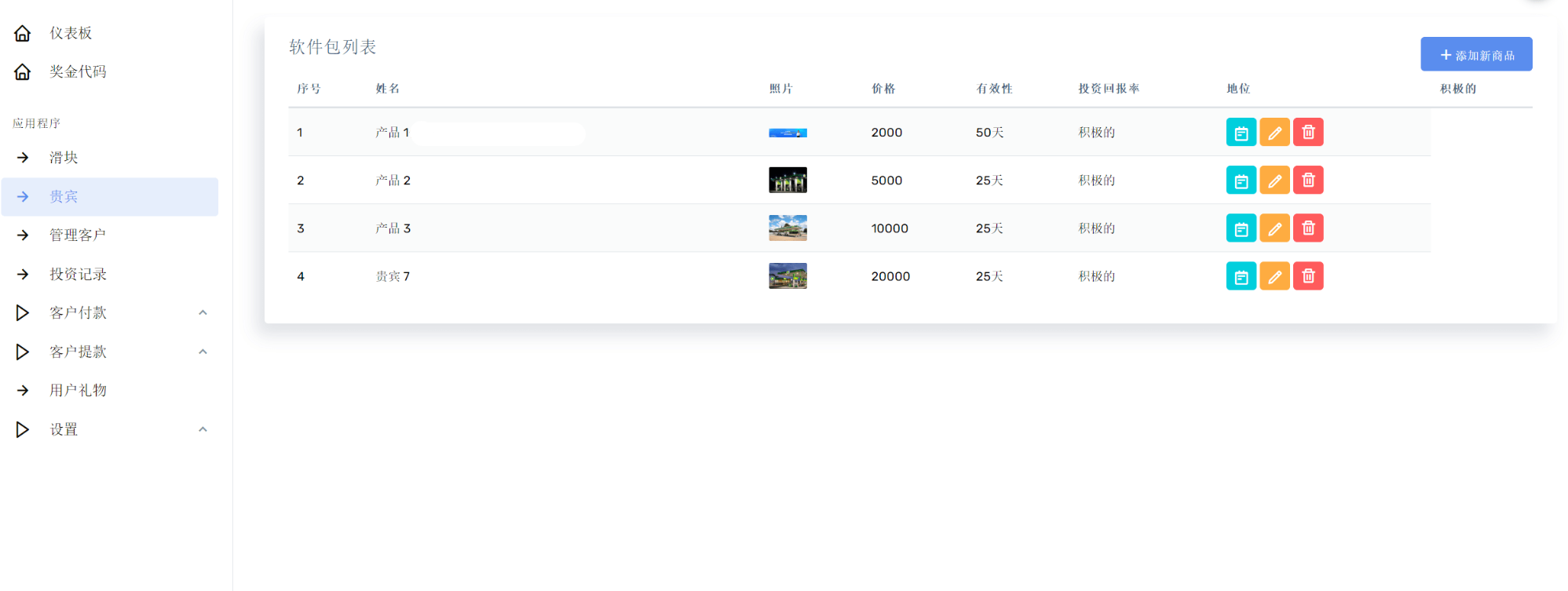Click the 应用程序 section label

point(37,123)
